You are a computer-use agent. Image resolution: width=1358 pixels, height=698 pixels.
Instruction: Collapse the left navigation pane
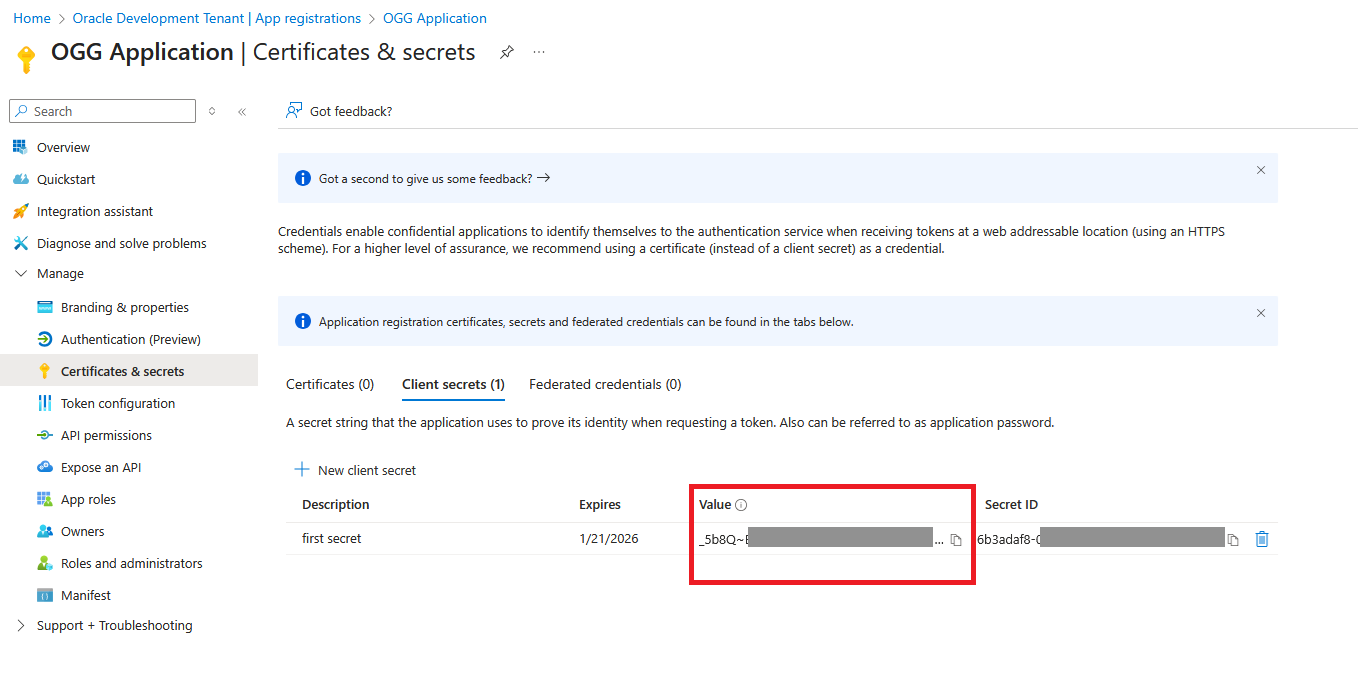coord(242,111)
